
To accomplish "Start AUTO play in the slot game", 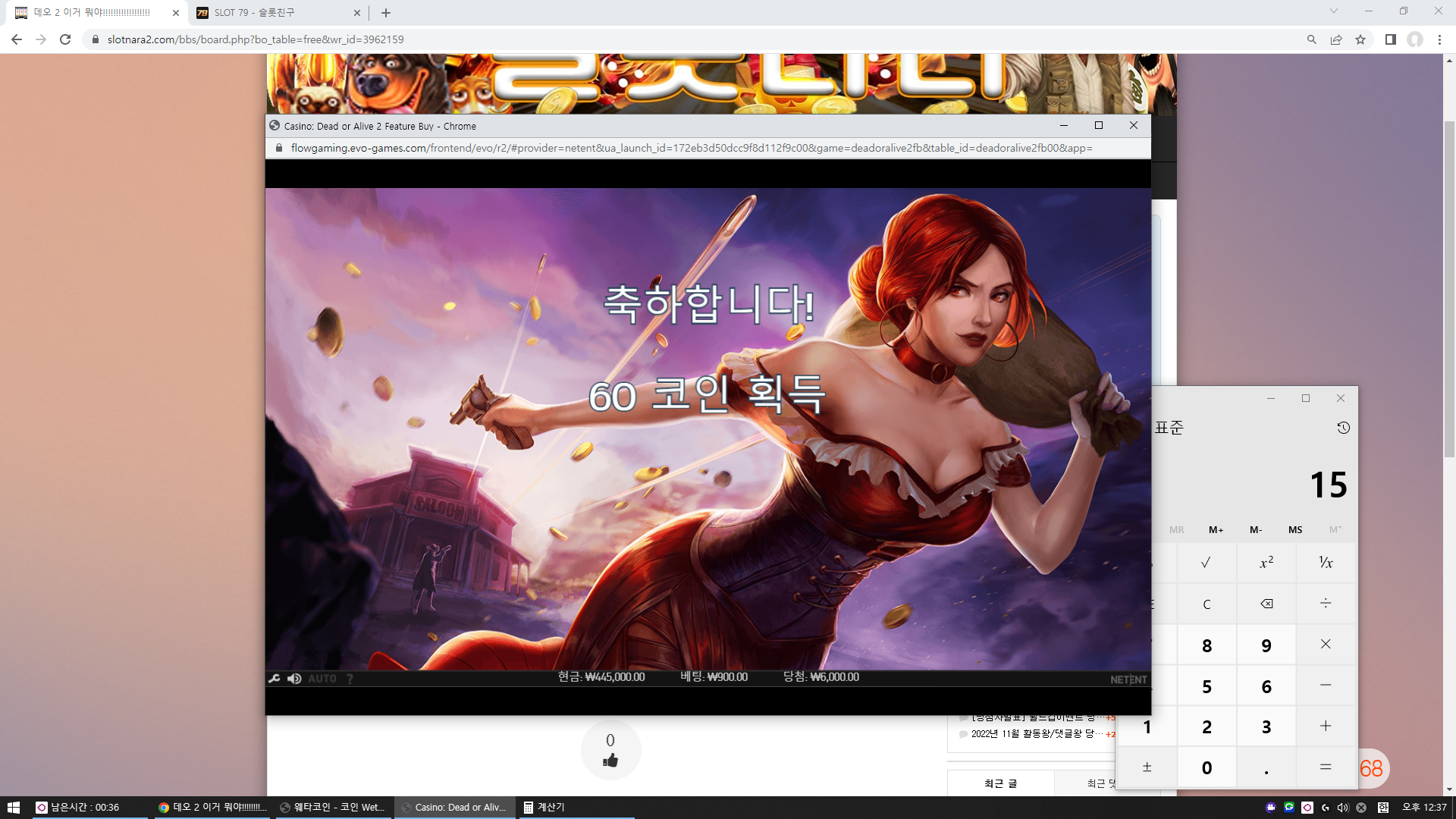I will pyautogui.click(x=322, y=679).
